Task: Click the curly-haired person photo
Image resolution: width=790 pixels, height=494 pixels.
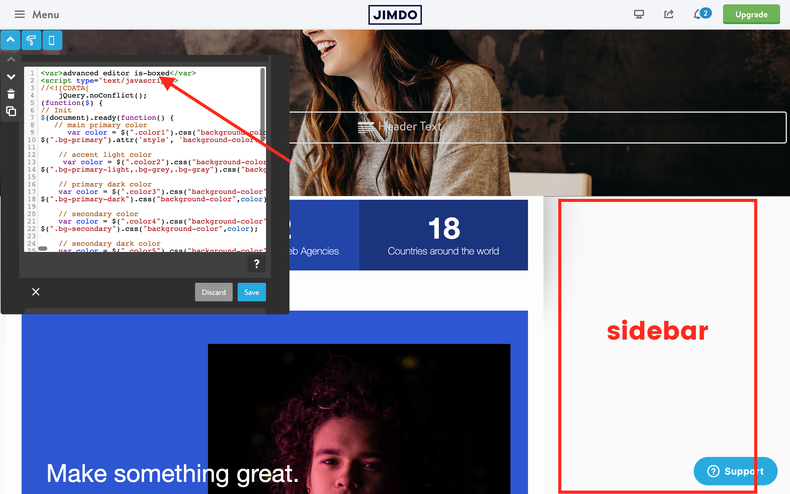Action: [359, 419]
